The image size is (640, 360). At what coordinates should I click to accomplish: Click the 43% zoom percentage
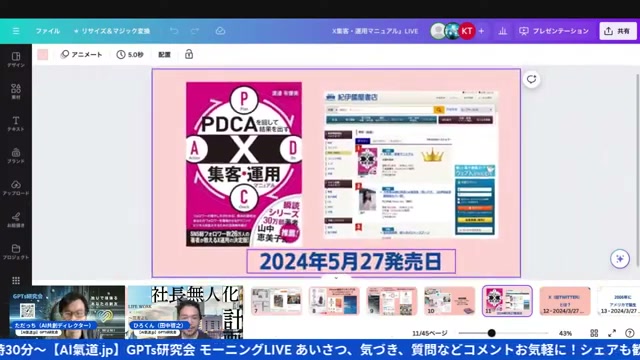click(565, 333)
